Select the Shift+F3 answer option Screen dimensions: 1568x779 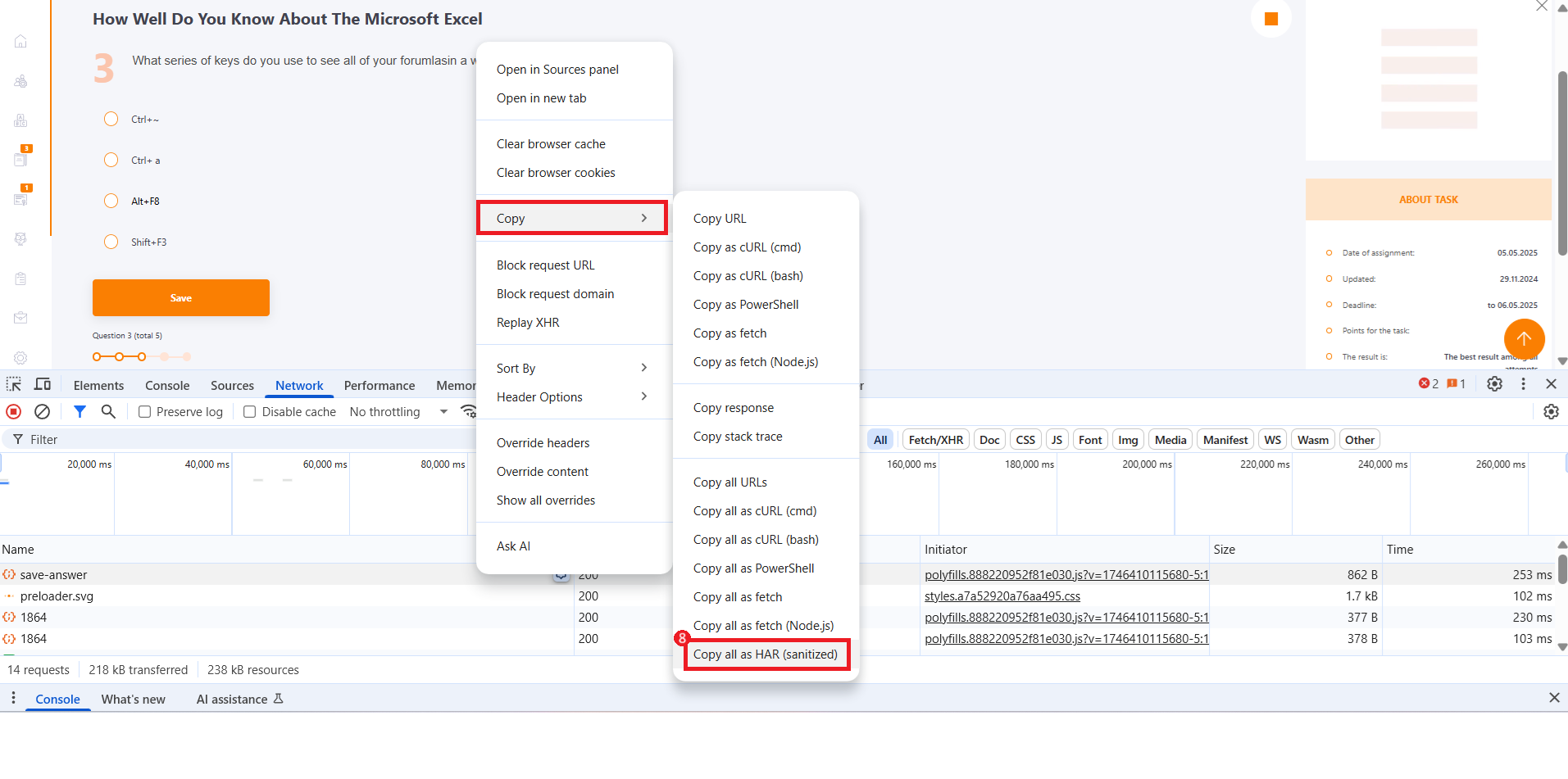111,242
